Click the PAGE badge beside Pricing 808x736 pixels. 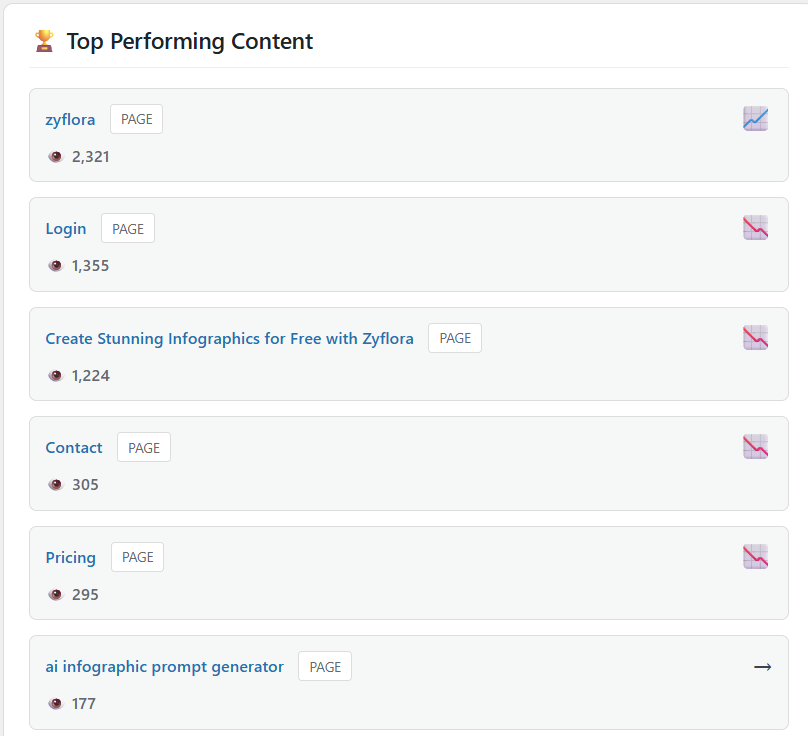(136, 557)
